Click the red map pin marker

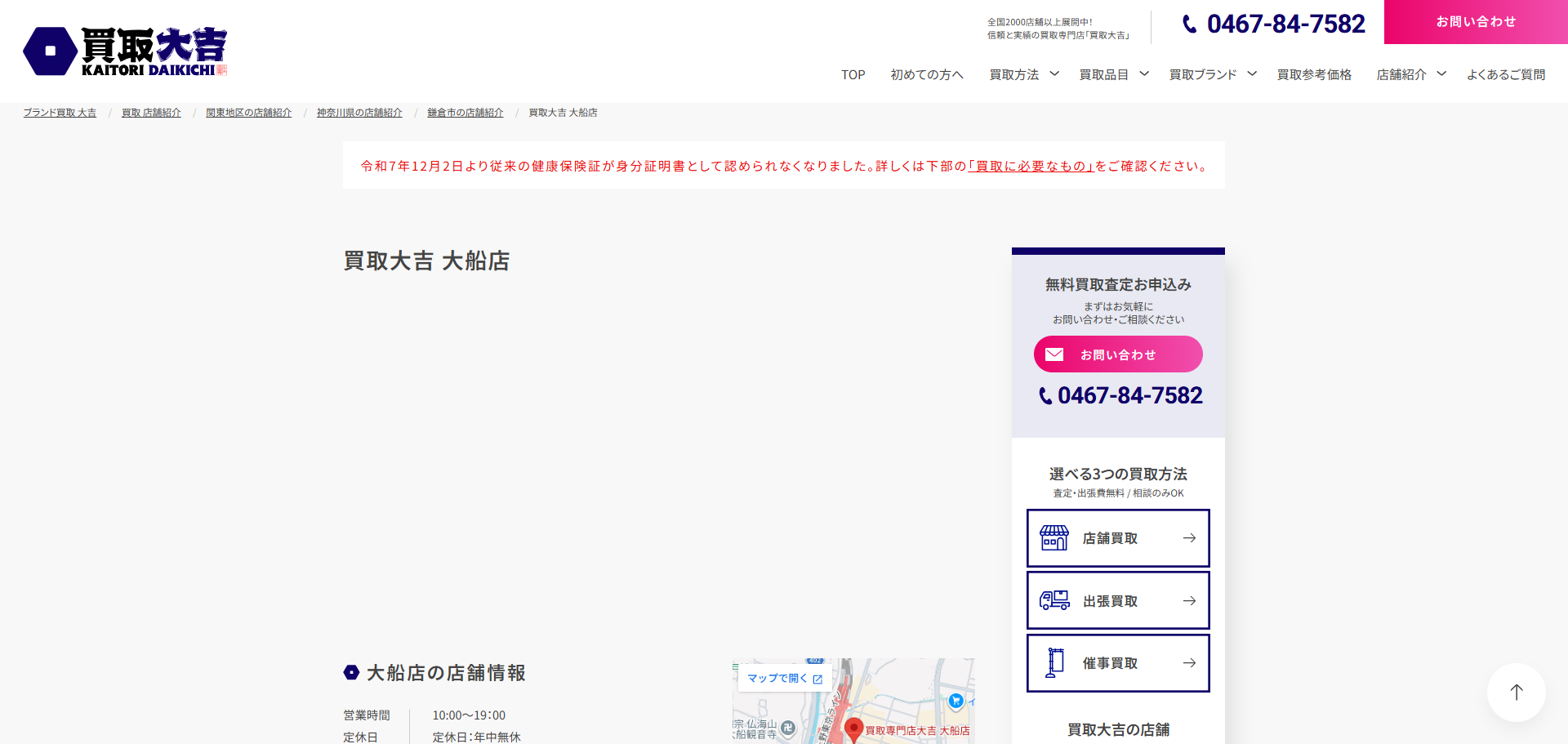853,729
